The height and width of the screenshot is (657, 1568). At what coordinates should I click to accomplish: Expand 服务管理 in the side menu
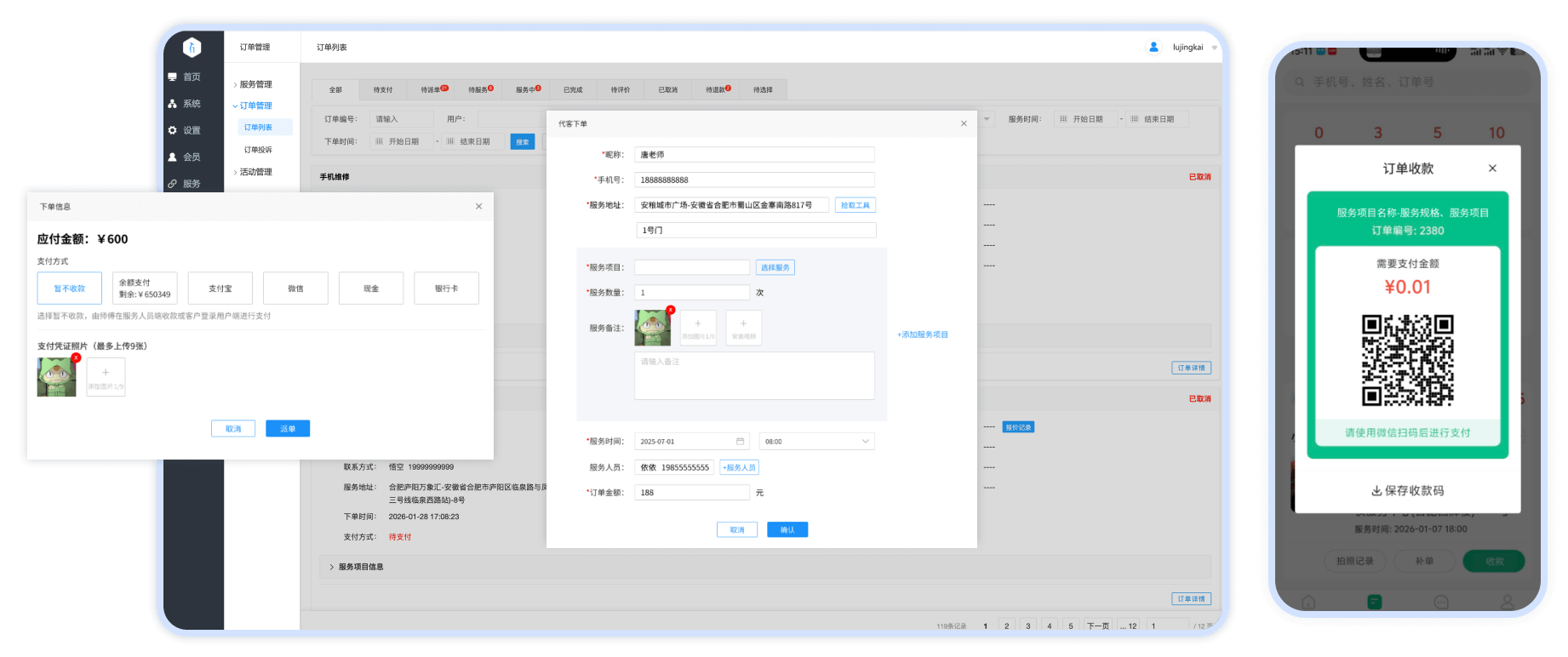(255, 84)
